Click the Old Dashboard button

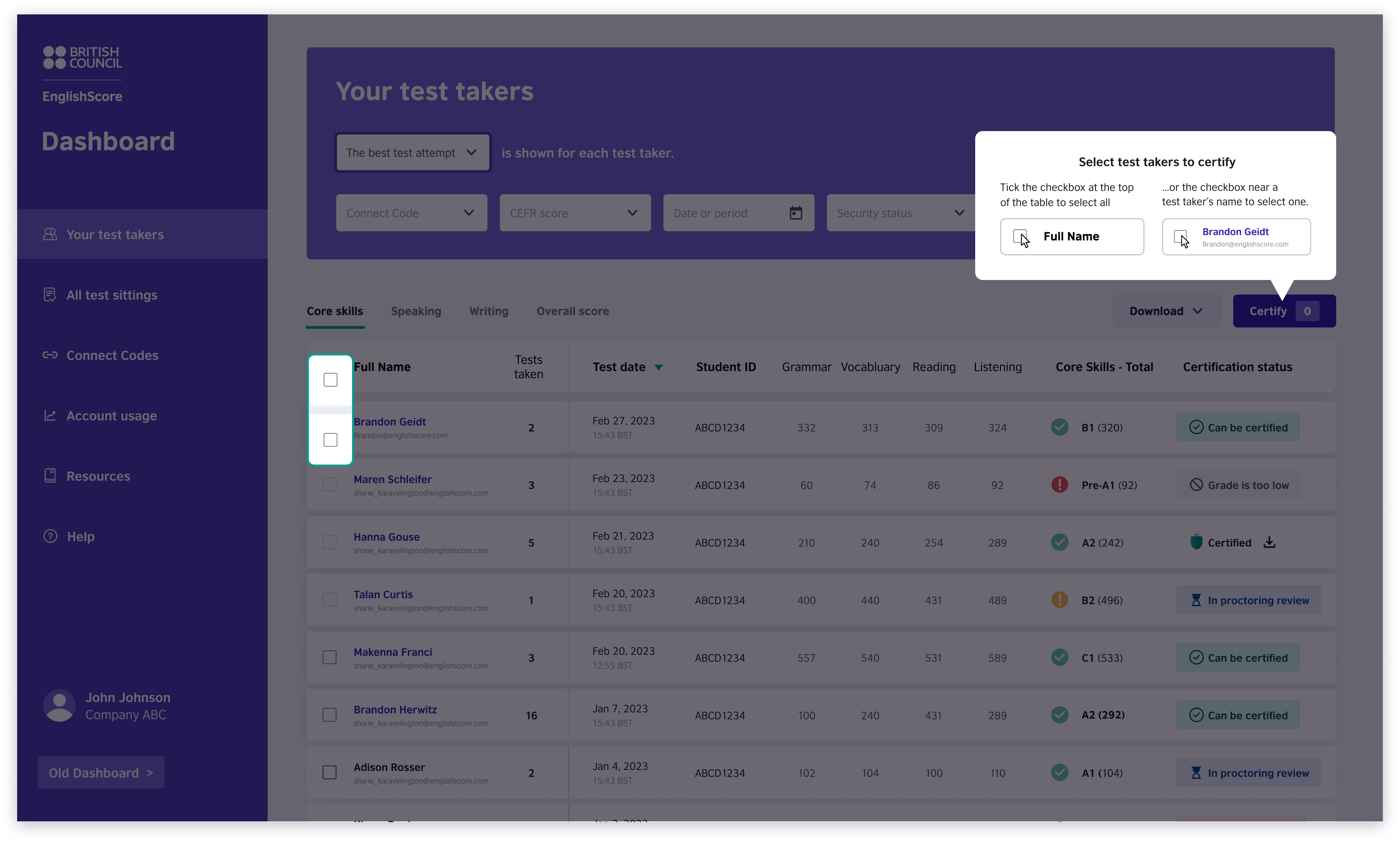tap(101, 772)
